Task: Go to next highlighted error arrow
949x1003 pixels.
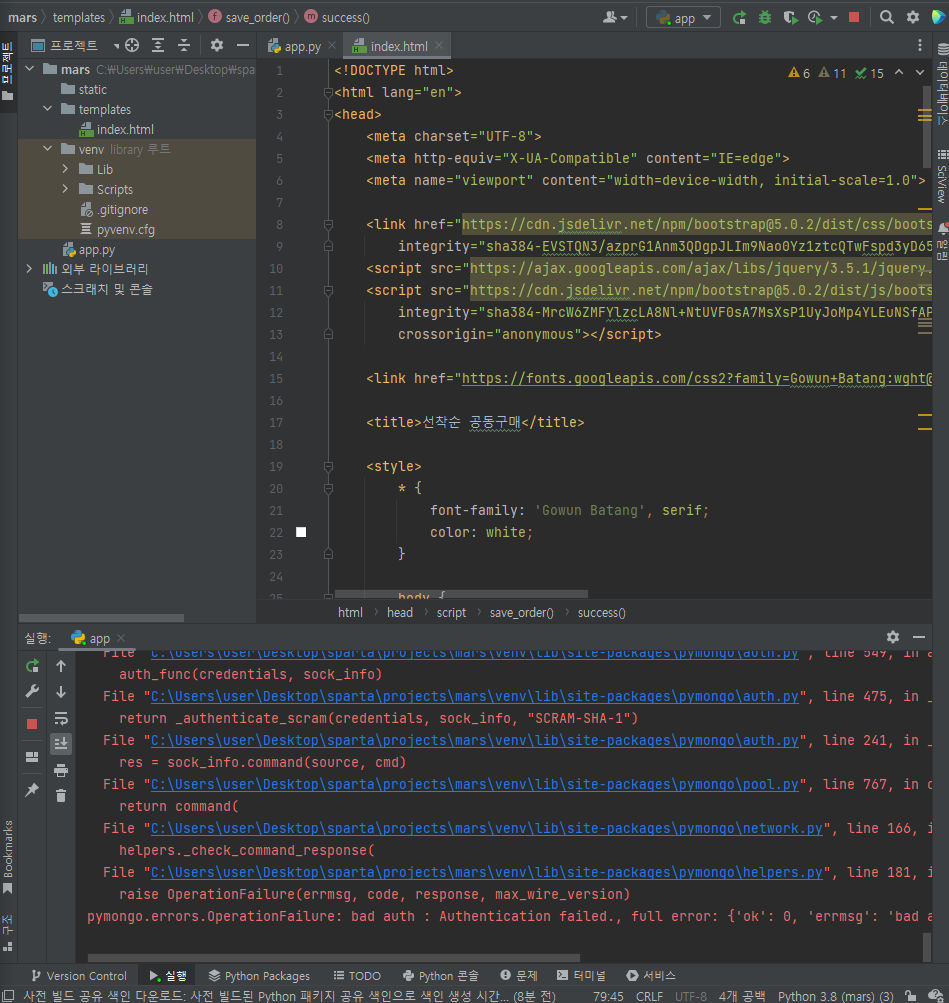Action: tap(920, 72)
